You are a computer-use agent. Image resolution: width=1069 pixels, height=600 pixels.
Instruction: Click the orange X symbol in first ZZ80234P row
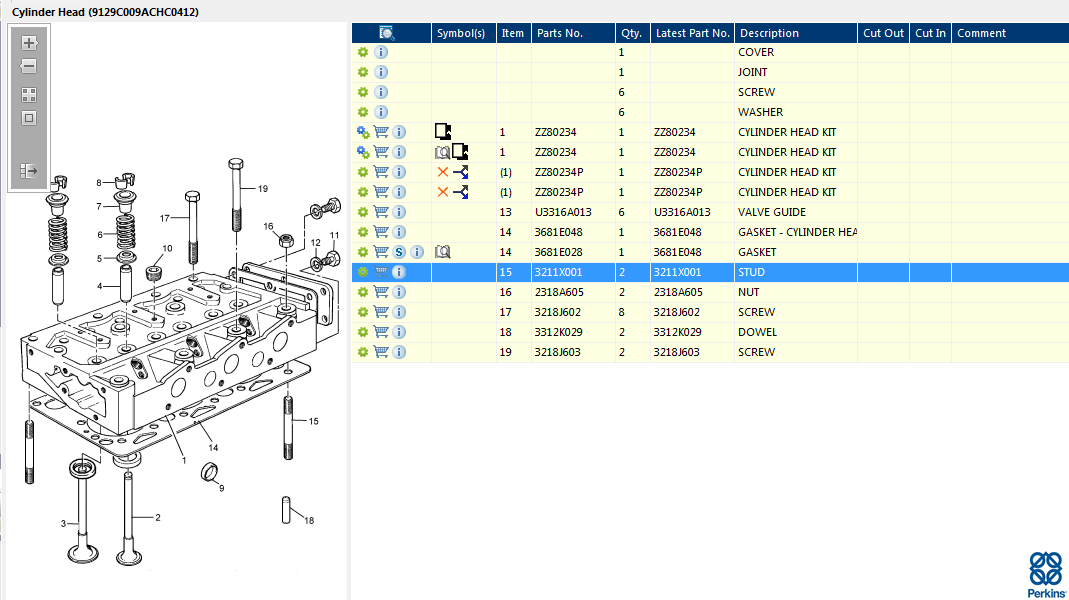click(x=442, y=172)
